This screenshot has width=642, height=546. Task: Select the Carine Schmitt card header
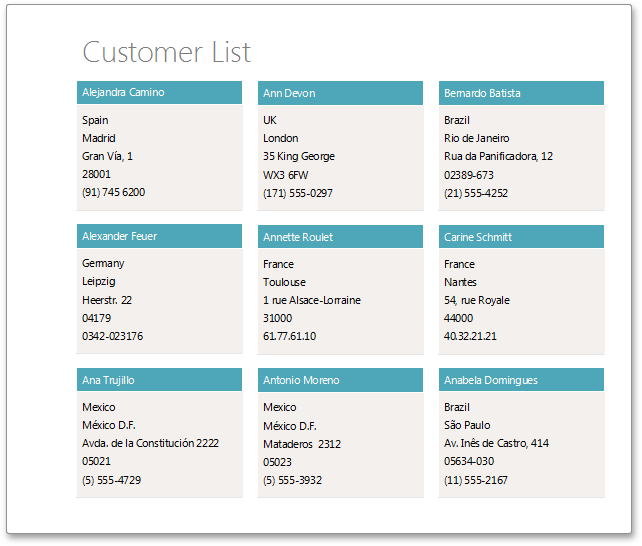tap(521, 237)
